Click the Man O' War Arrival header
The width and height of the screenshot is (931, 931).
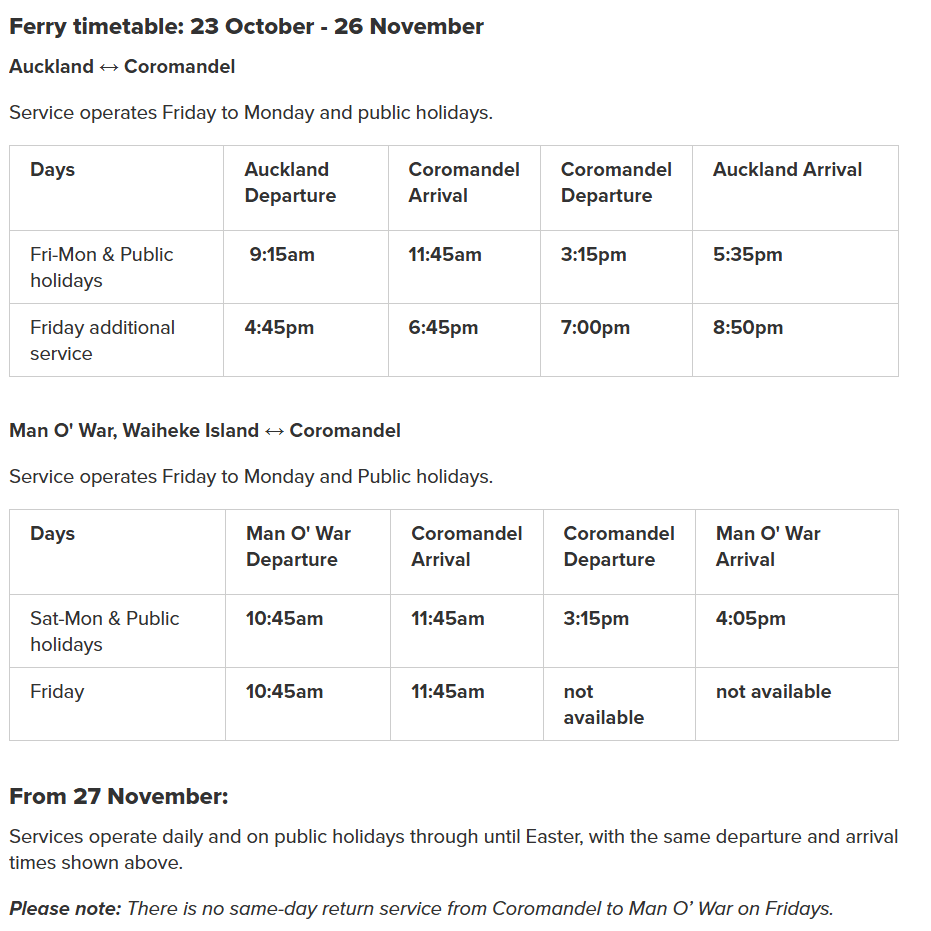768,546
